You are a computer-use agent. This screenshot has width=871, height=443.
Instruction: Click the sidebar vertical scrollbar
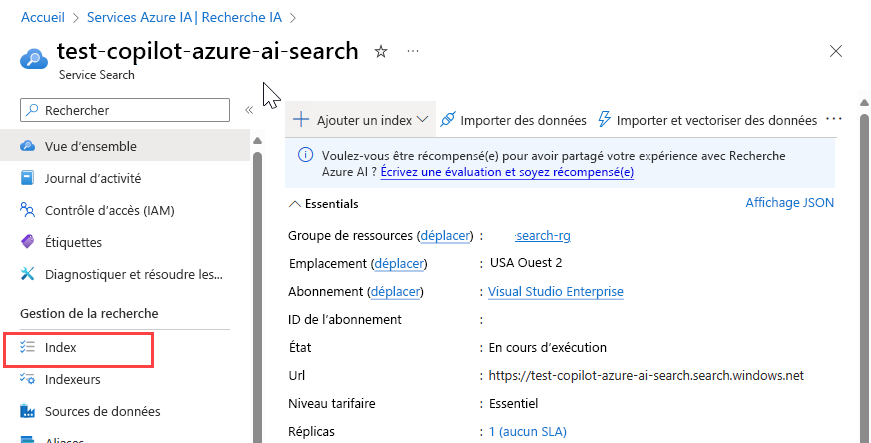[257, 297]
